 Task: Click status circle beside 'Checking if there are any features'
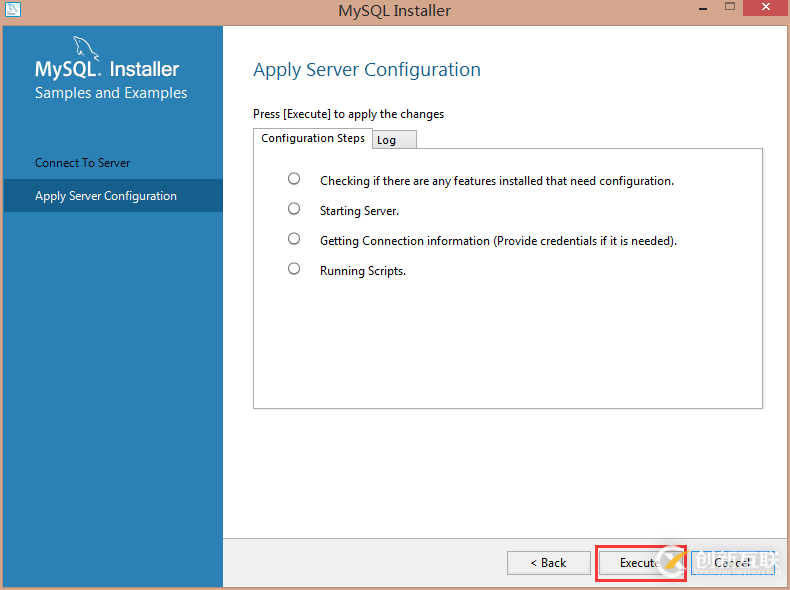tap(294, 179)
